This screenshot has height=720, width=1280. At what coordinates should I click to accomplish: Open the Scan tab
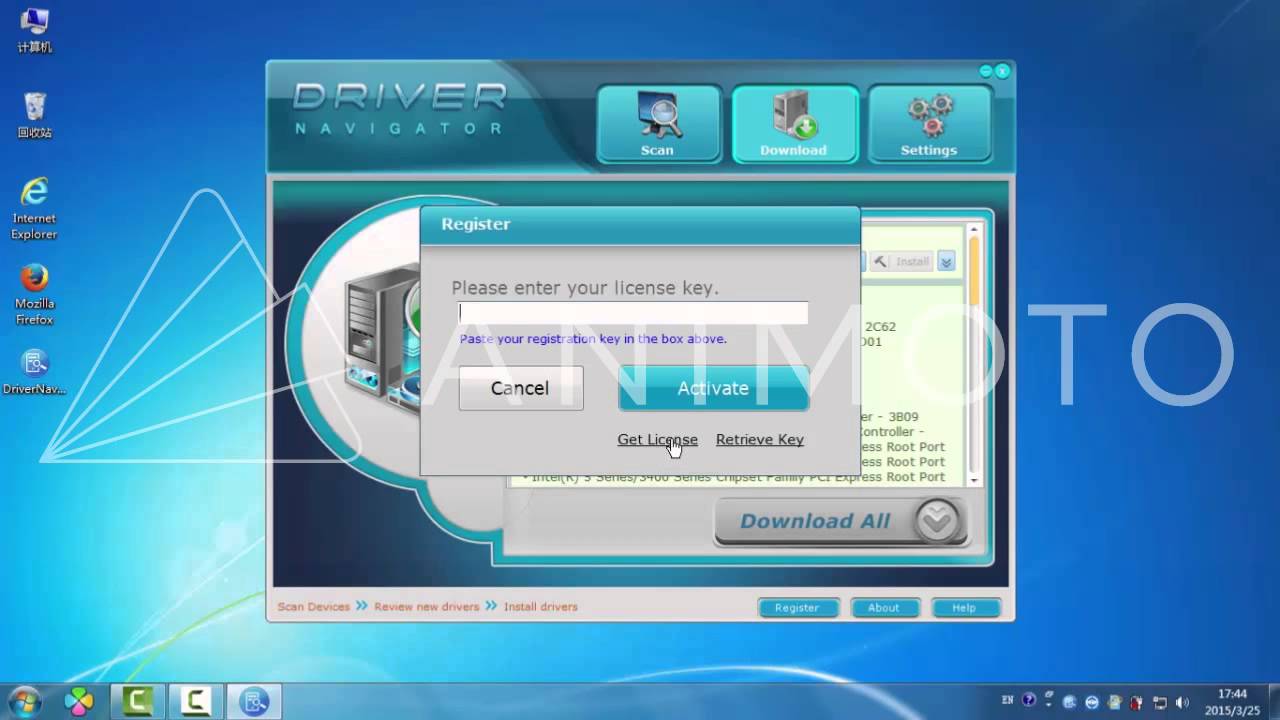[658, 124]
